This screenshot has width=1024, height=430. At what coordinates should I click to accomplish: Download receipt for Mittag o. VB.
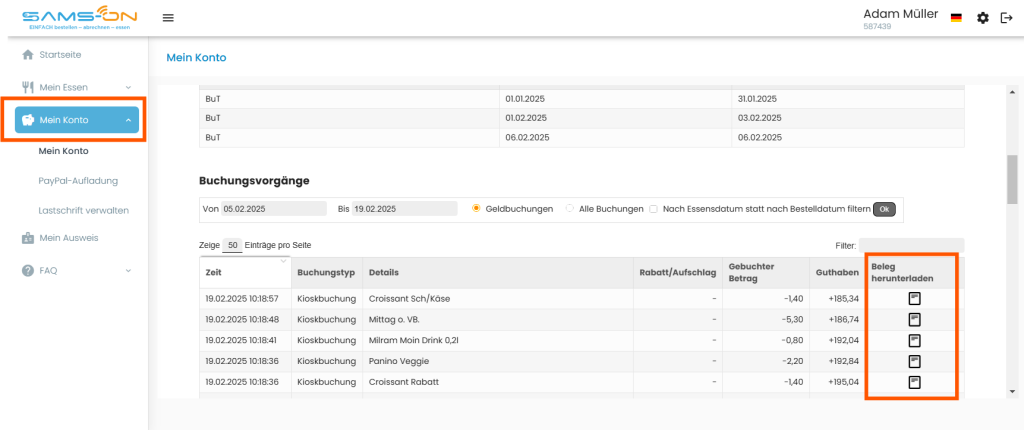[x=915, y=320]
